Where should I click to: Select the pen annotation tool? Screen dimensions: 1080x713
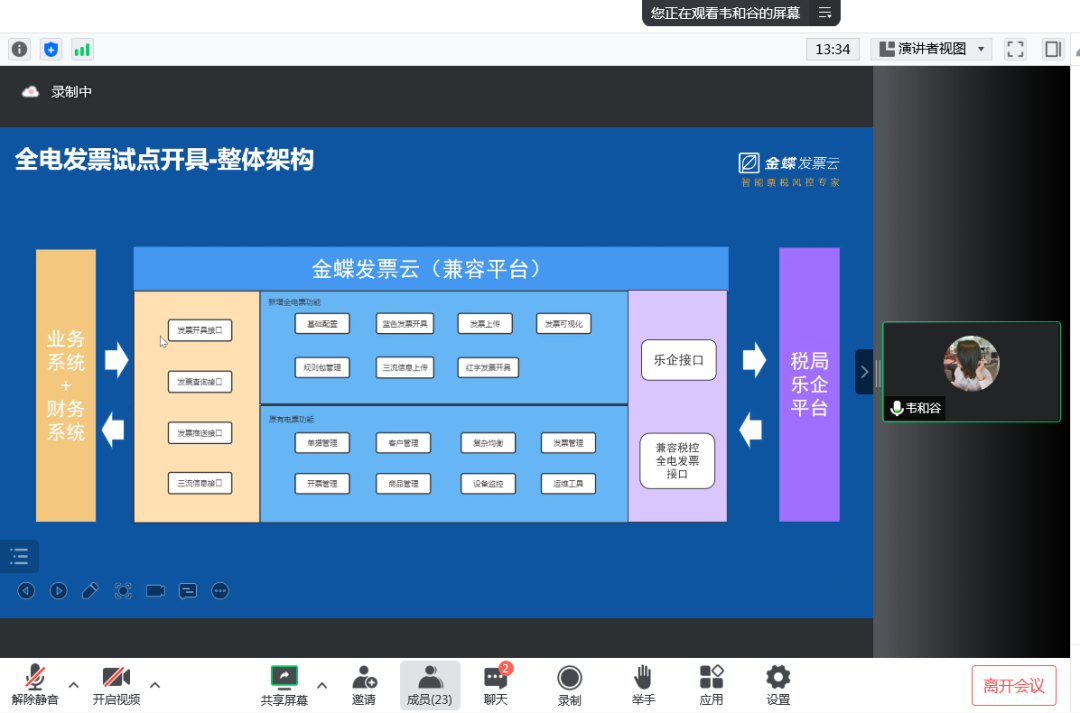90,590
